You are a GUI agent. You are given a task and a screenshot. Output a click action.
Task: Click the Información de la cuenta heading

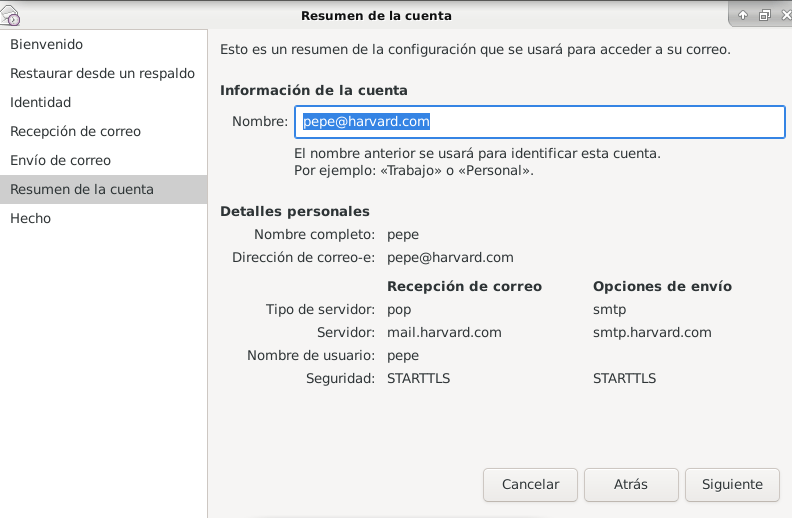click(314, 91)
